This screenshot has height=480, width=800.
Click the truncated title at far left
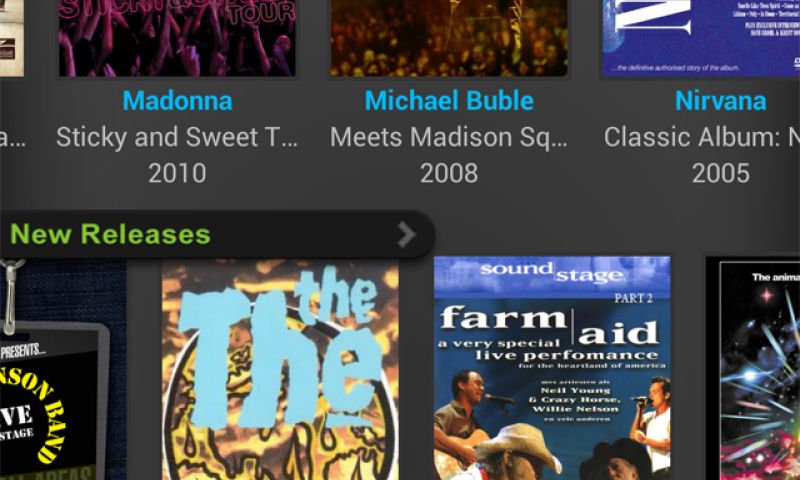click(x=12, y=139)
